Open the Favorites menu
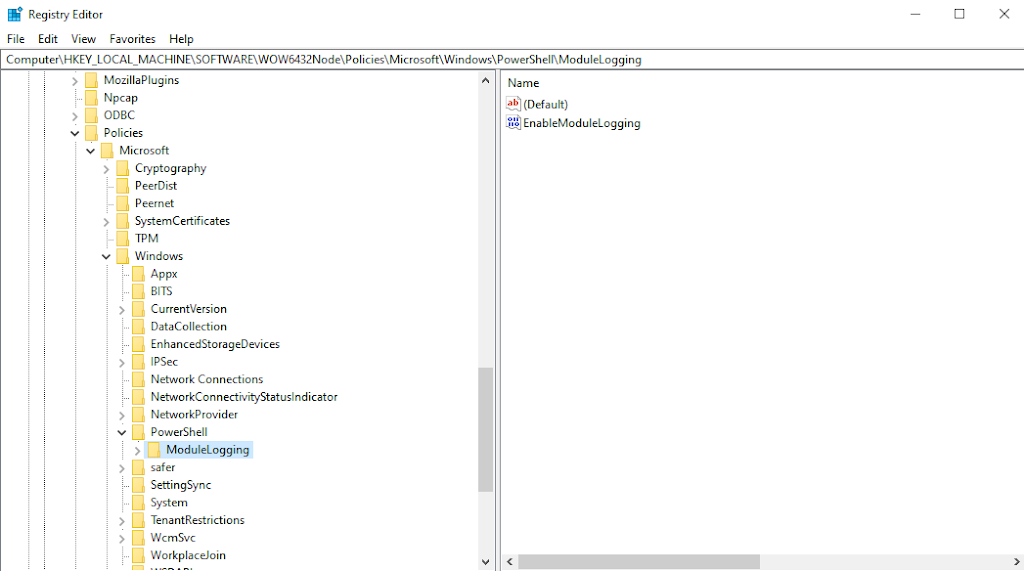This screenshot has height=571, width=1024. (x=132, y=39)
